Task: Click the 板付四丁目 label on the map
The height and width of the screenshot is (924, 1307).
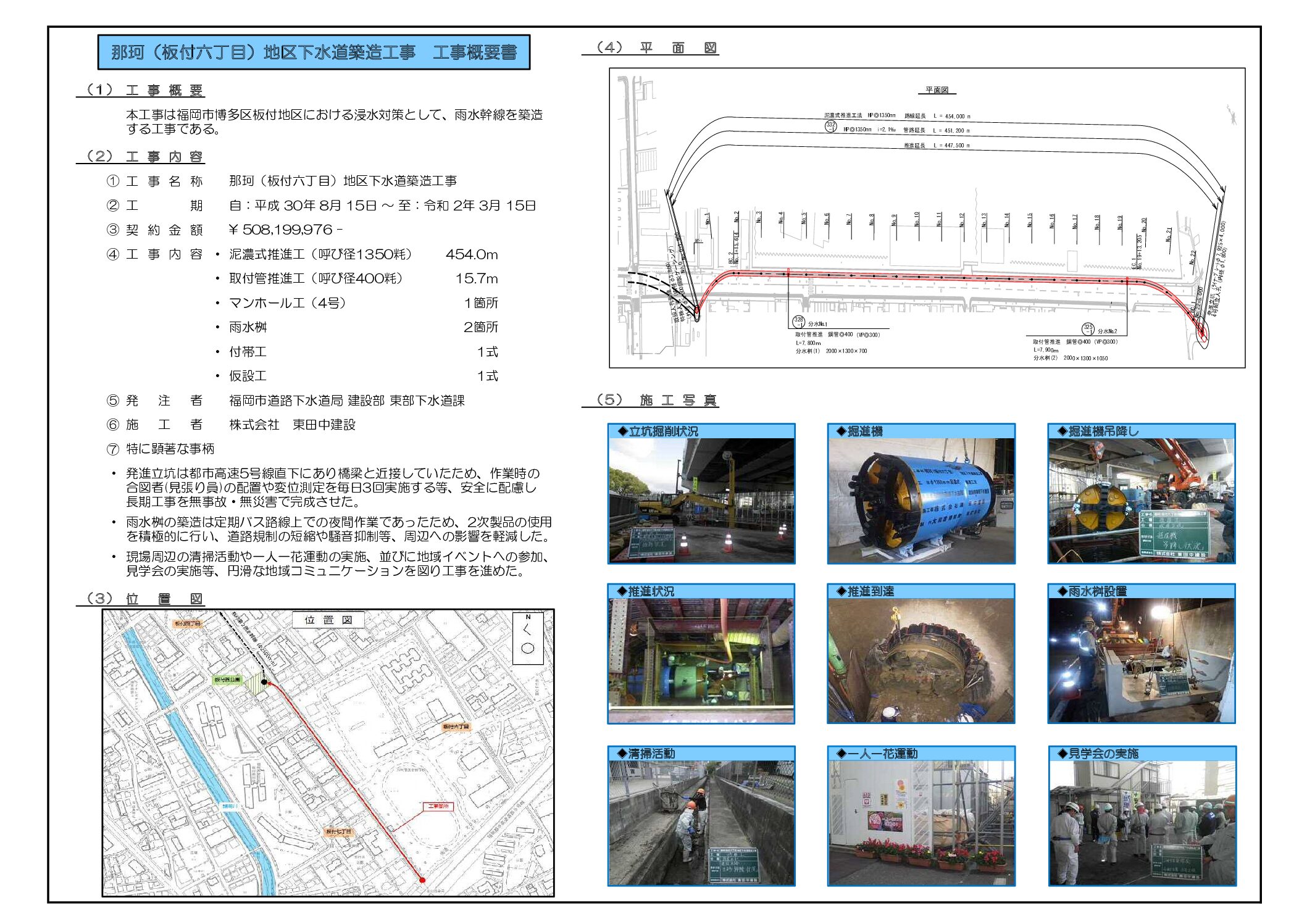Action: click(188, 623)
